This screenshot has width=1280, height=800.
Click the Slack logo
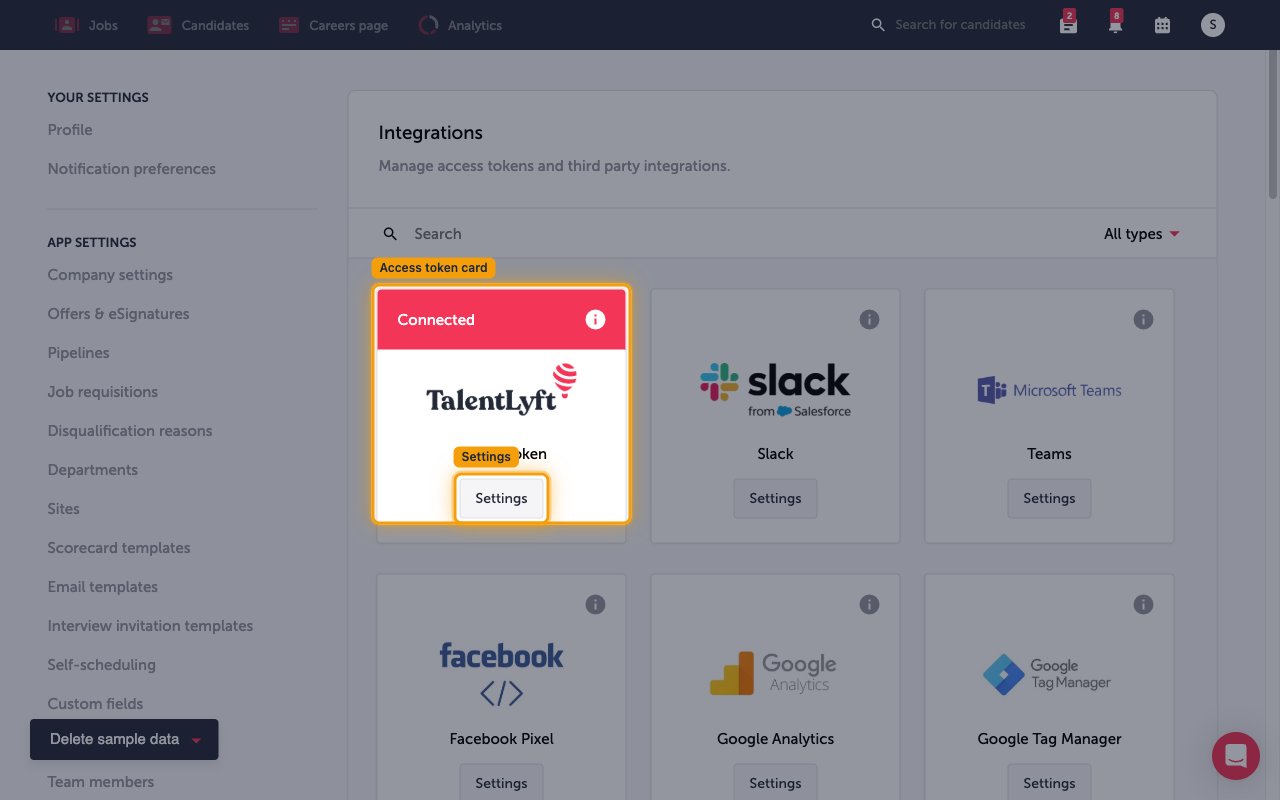click(x=775, y=390)
